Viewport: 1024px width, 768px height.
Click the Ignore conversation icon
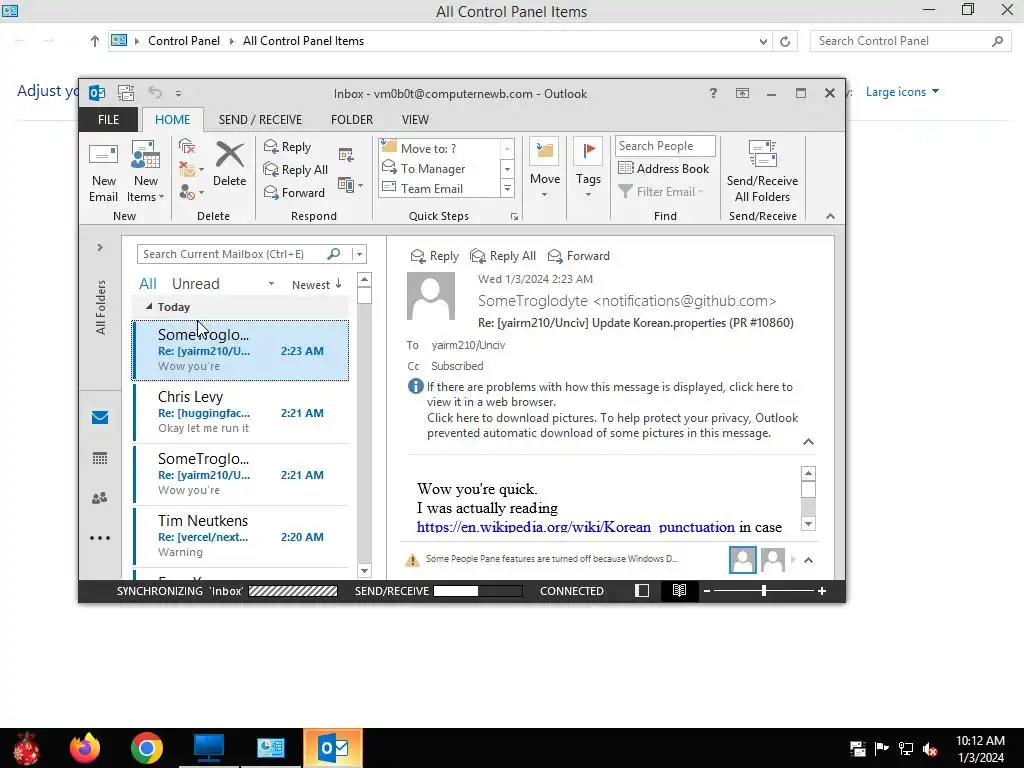(187, 147)
